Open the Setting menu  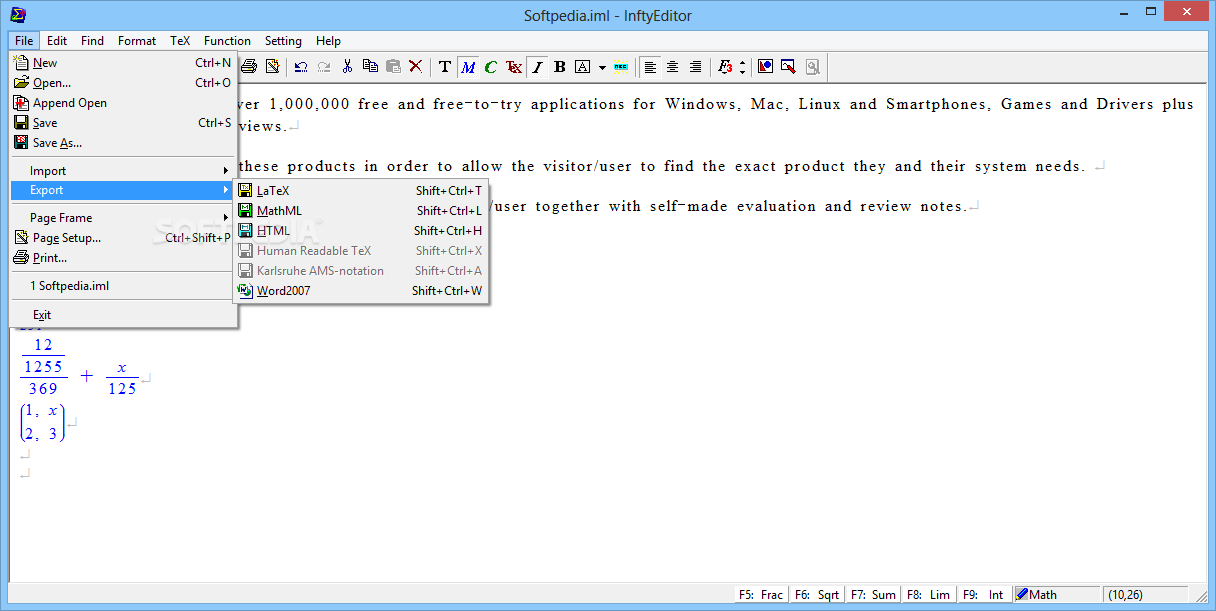click(x=283, y=41)
